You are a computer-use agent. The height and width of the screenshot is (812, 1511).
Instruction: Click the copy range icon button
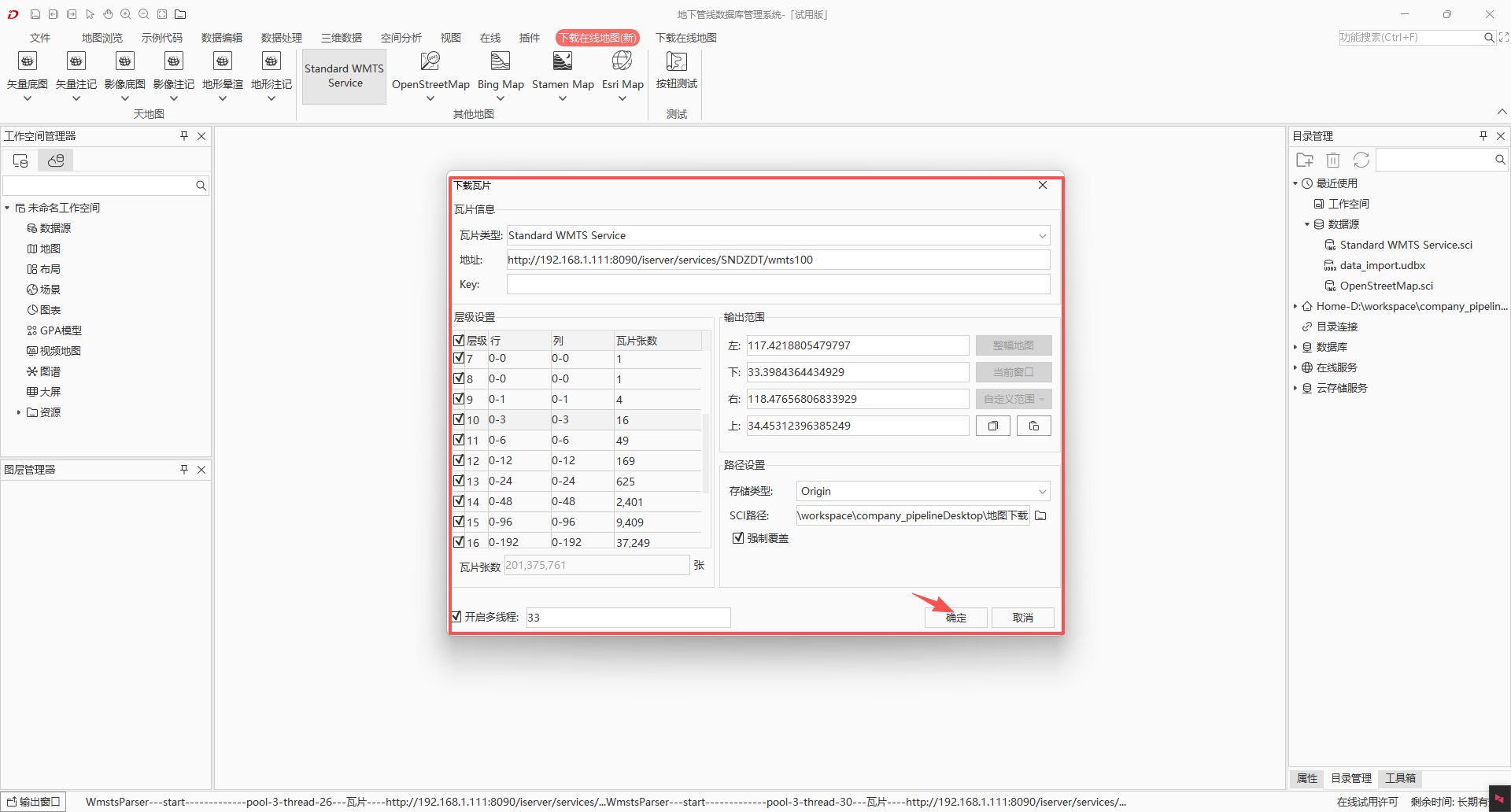pos(993,426)
